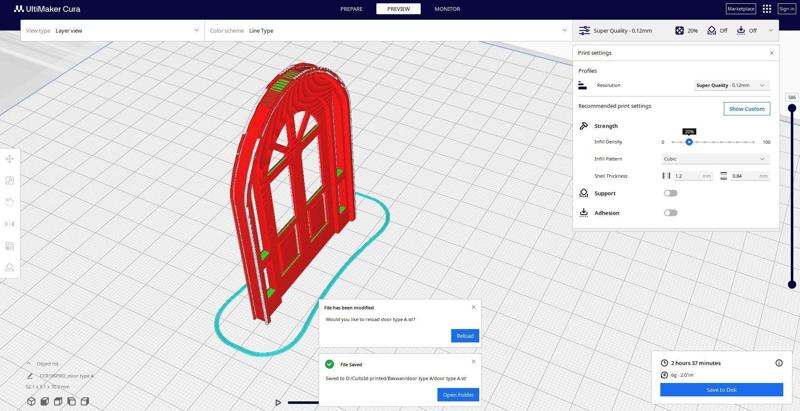Click the Open Folder button
Screen dimensions: 800x411
[x=458, y=395]
